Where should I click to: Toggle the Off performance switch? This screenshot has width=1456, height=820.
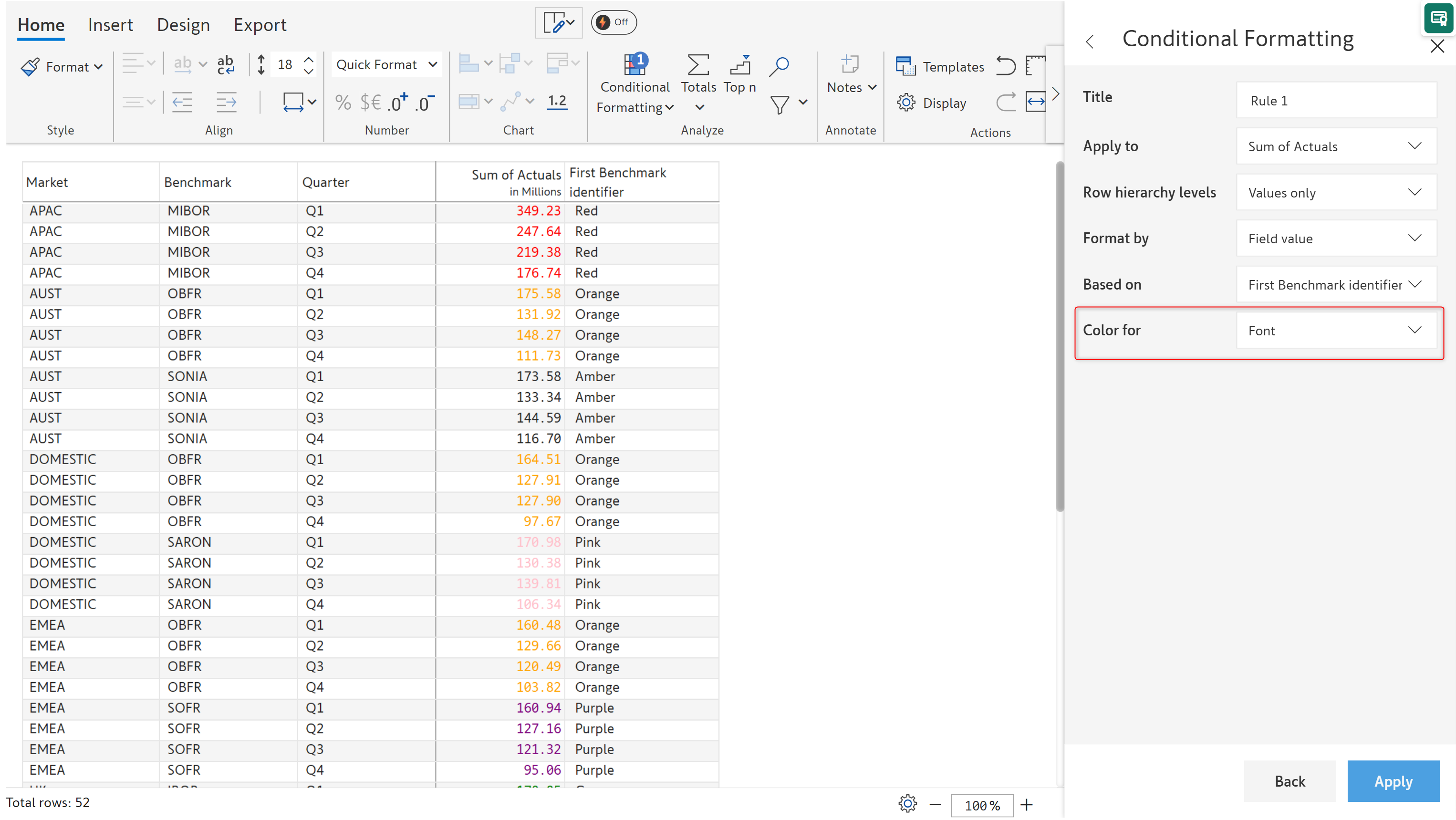(613, 22)
